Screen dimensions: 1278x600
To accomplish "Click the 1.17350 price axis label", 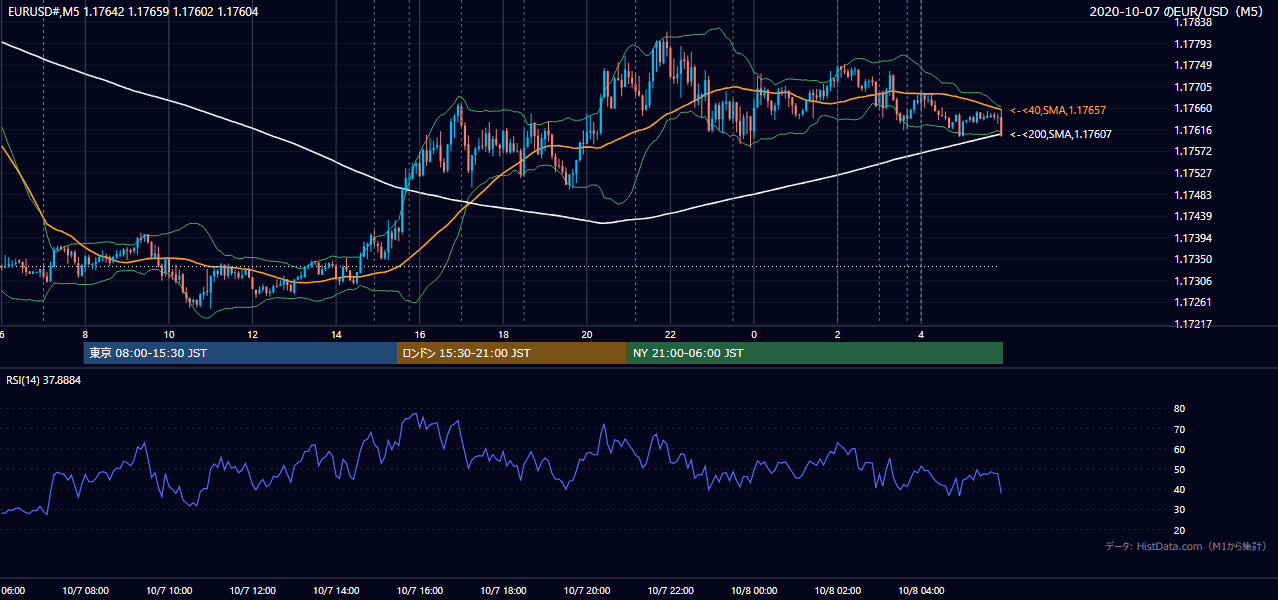I will coord(1193,259).
